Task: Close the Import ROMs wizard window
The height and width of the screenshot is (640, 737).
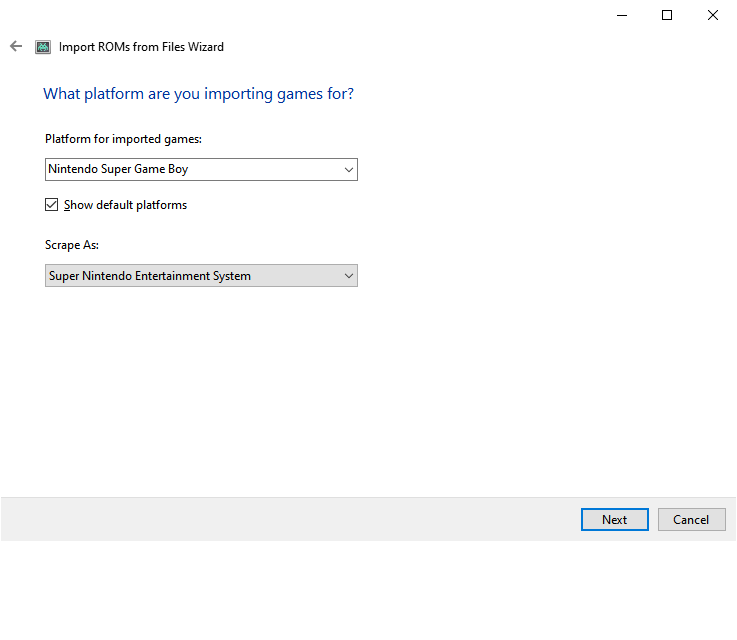Action: click(x=713, y=16)
